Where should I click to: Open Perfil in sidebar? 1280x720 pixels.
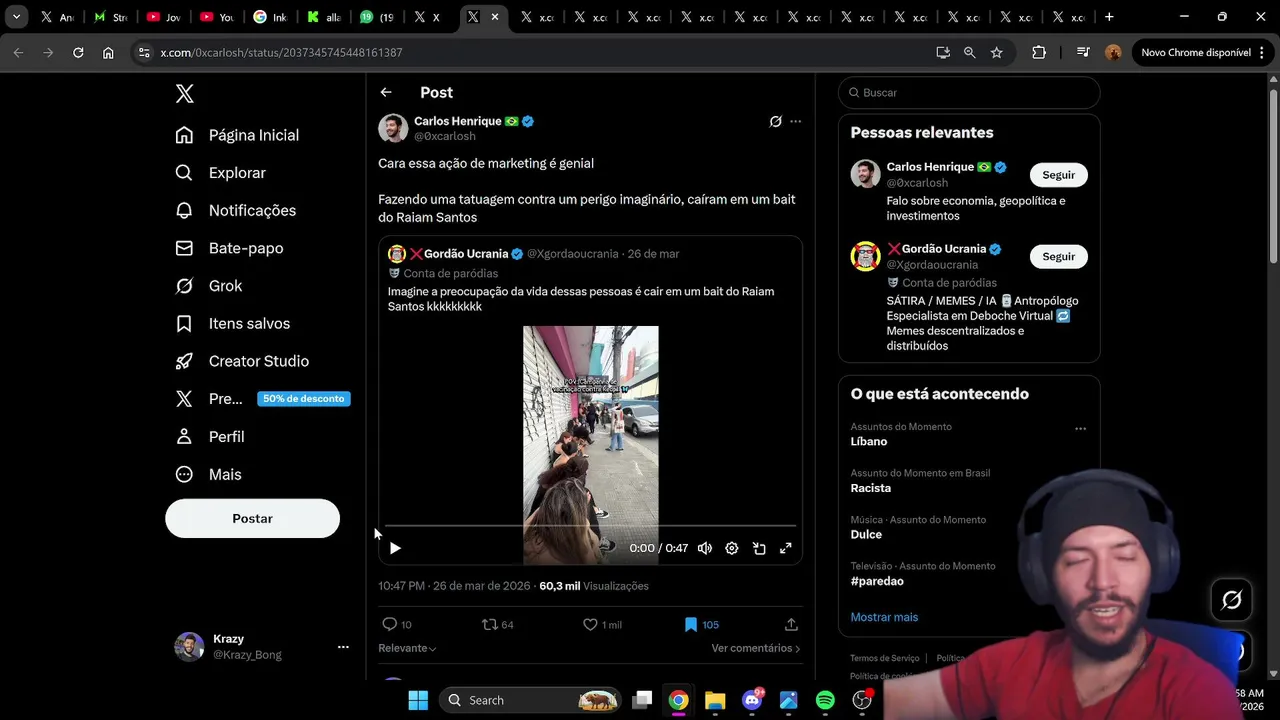pos(209,437)
